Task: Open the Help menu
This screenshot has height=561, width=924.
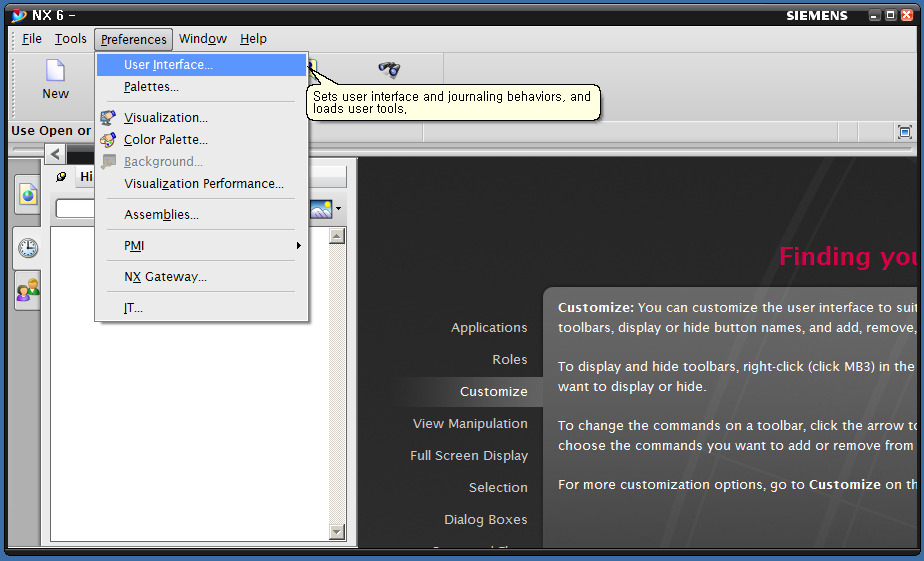Action: click(253, 39)
